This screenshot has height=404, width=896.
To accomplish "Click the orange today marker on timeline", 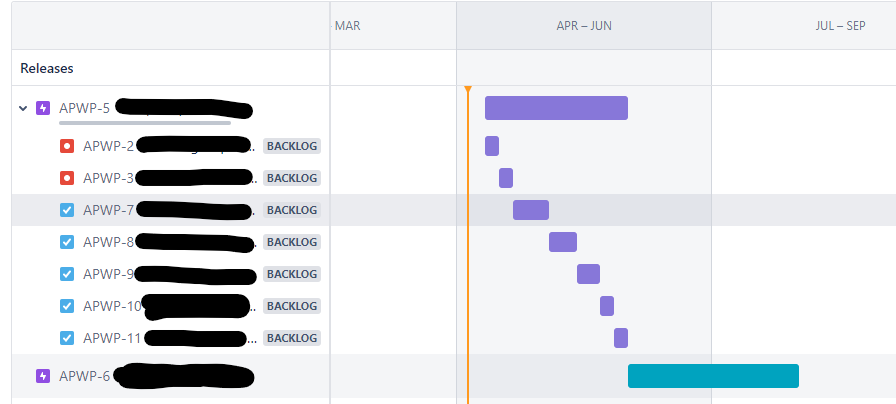I will click(468, 89).
